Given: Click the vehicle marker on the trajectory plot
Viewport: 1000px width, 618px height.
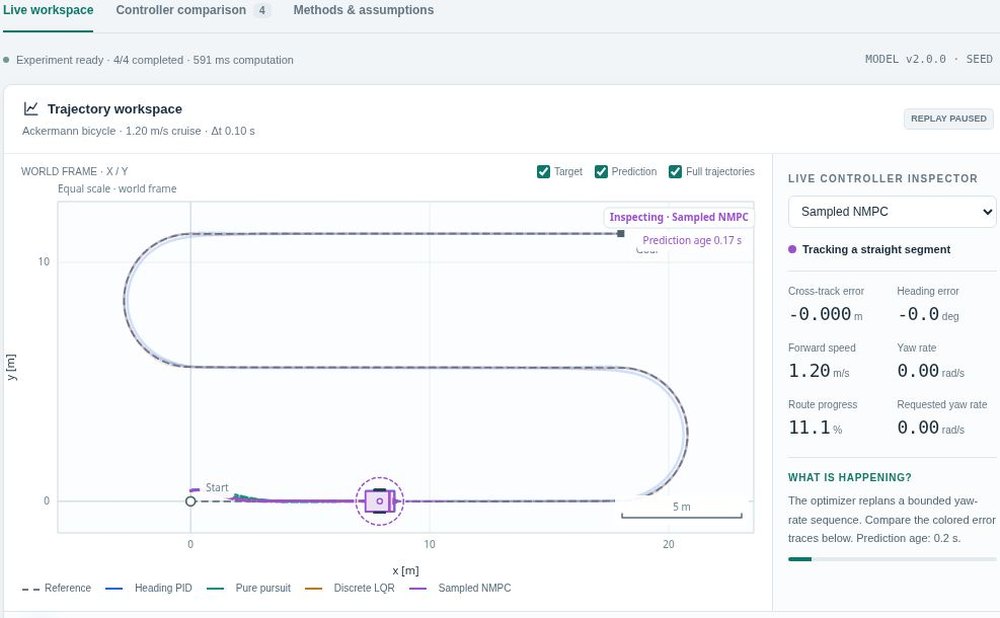Looking at the screenshot, I should [379, 501].
